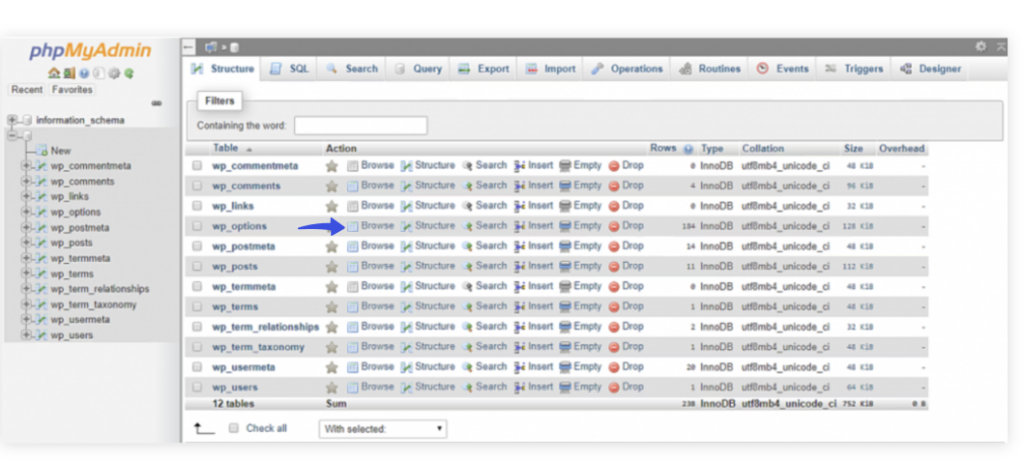Sort by the Table column header
1024x461 pixels.
(x=225, y=148)
